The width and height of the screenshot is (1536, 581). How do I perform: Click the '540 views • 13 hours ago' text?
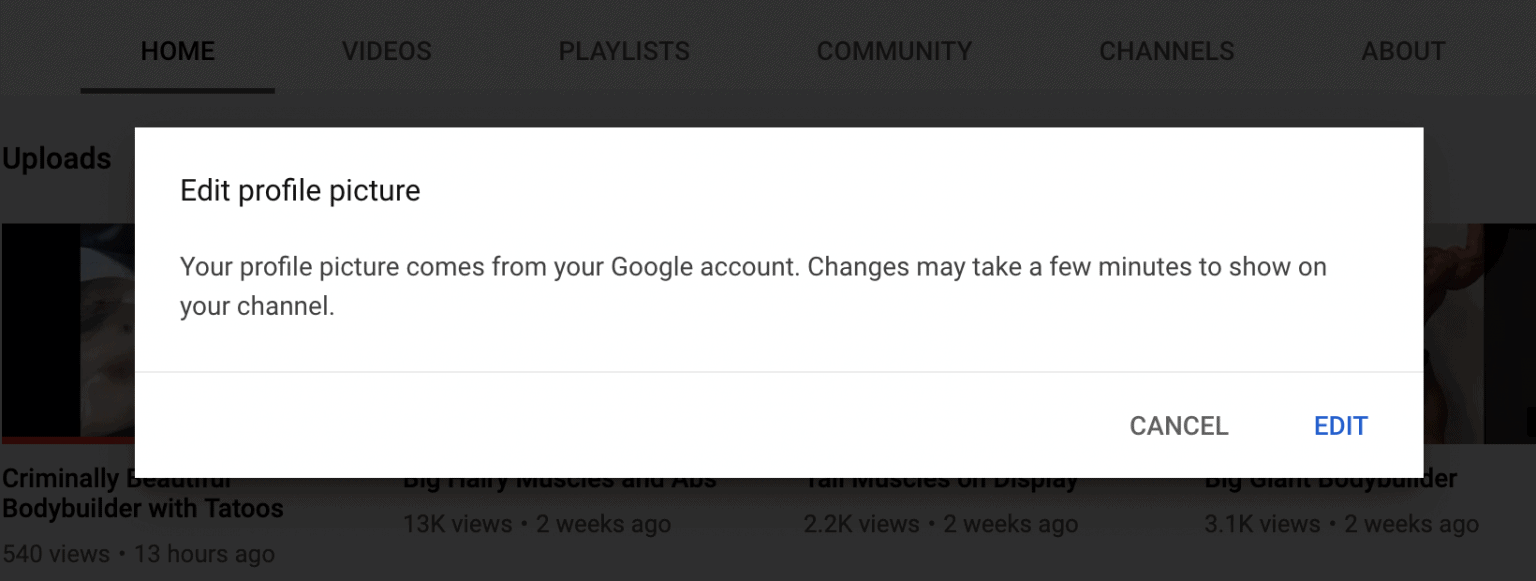(138, 554)
